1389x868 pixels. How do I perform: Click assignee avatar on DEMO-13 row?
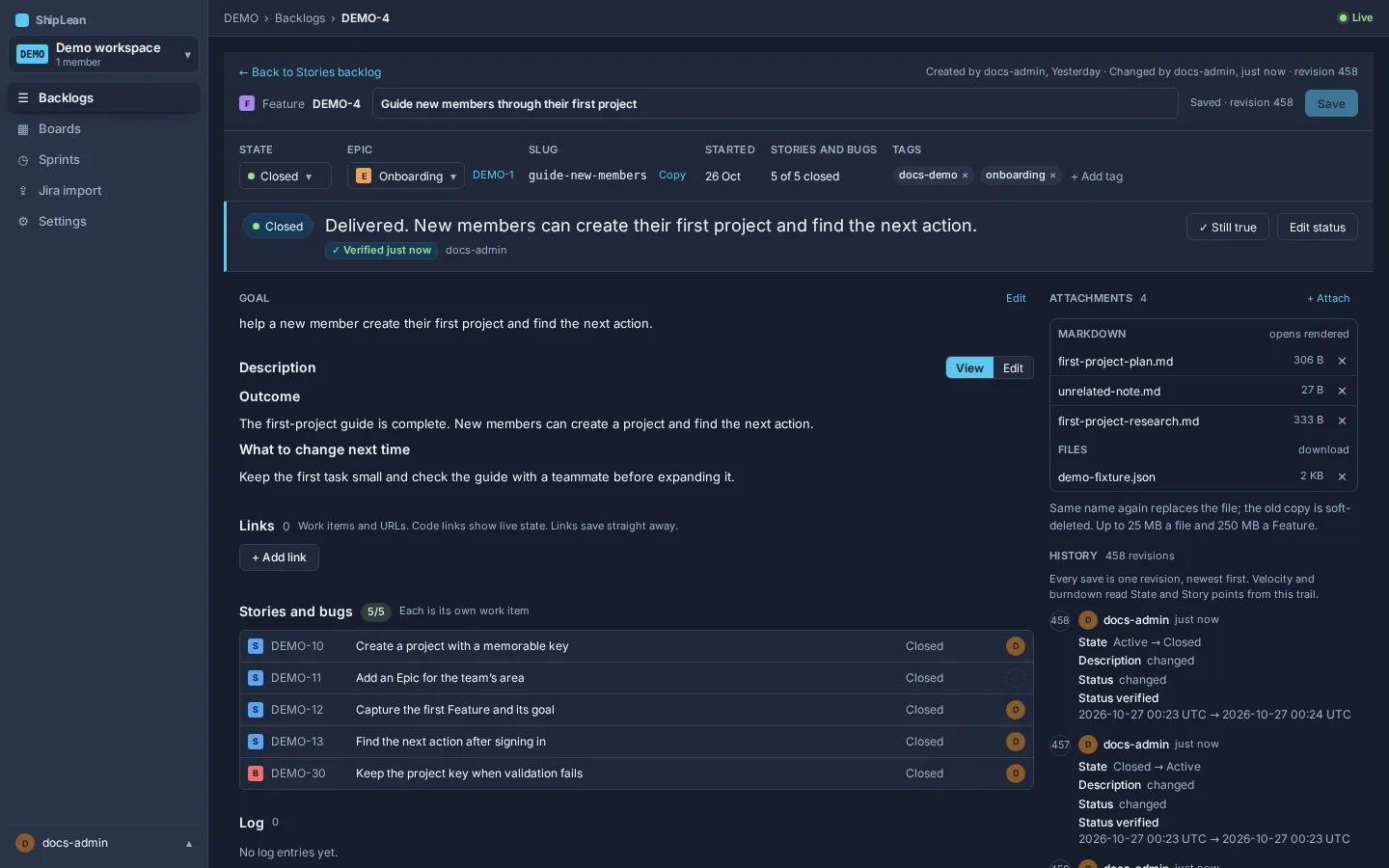coord(1015,742)
